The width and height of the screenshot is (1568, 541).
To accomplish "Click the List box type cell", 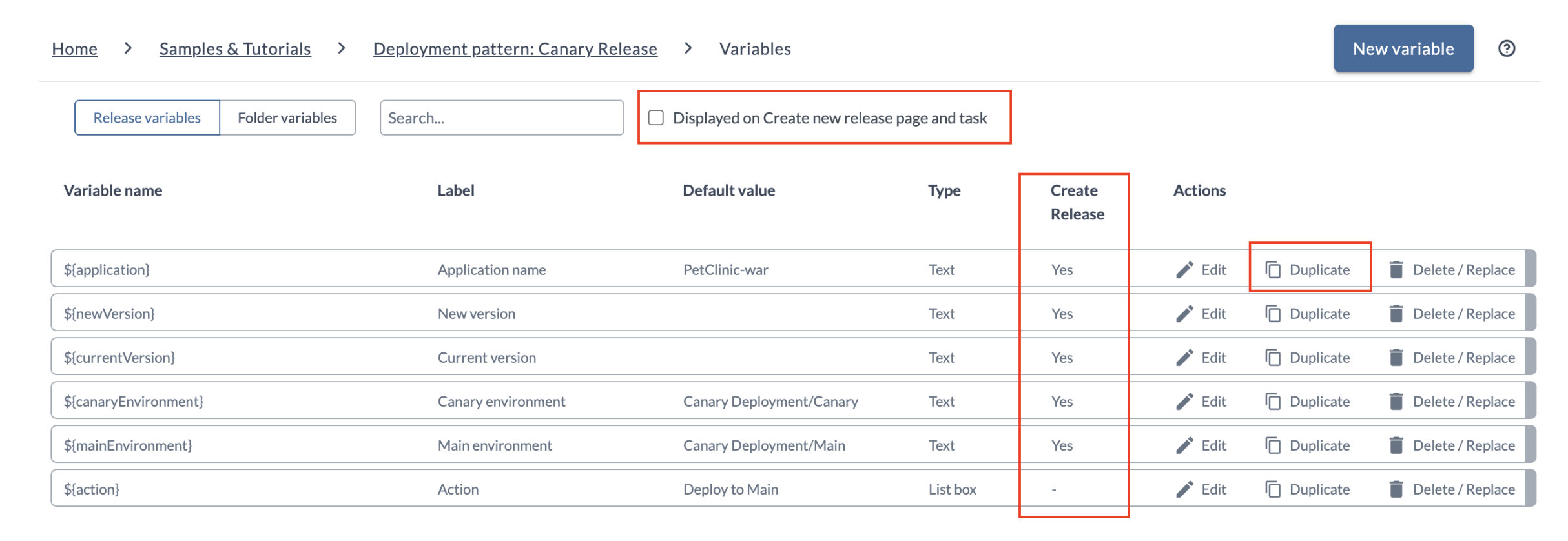I will click(953, 489).
